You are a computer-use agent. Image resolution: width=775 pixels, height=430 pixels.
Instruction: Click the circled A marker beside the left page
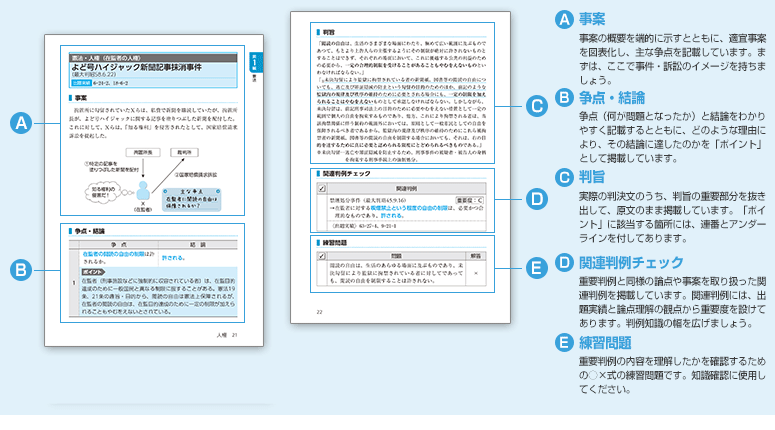[x=18, y=124]
